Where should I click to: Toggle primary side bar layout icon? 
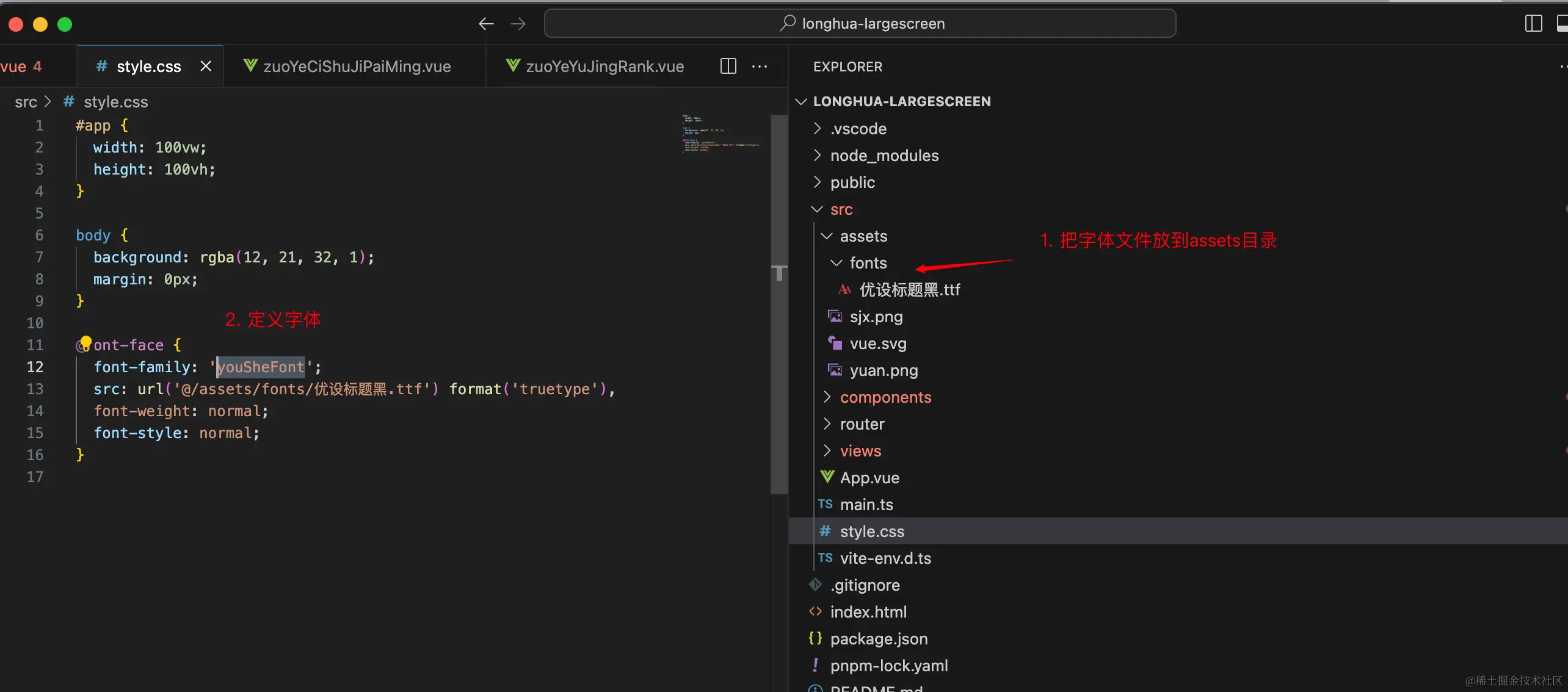pyautogui.click(x=1533, y=24)
